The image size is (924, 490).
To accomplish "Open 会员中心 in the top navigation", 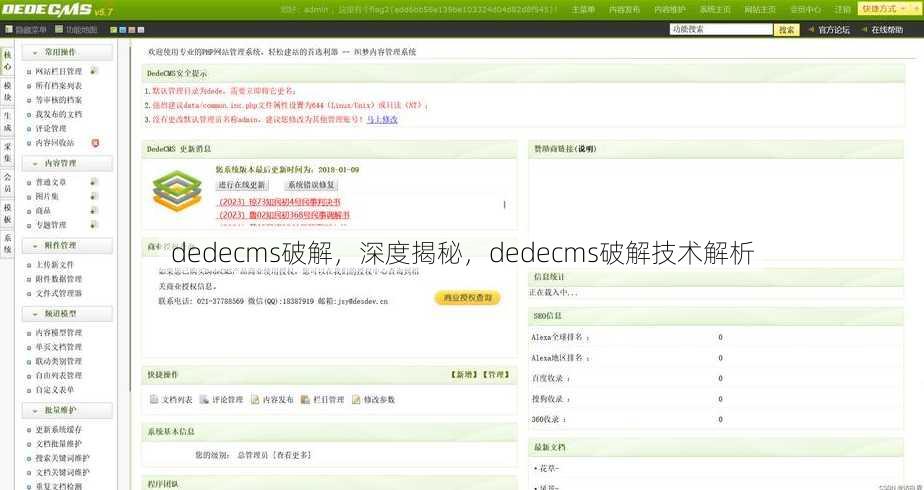I will point(805,10).
